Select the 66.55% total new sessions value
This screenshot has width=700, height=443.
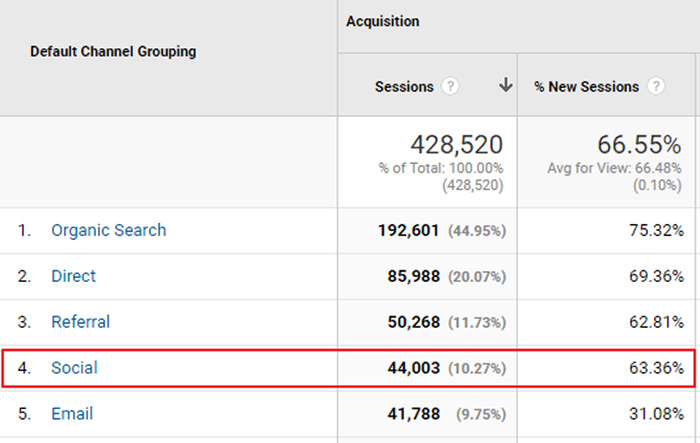pyautogui.click(x=639, y=145)
